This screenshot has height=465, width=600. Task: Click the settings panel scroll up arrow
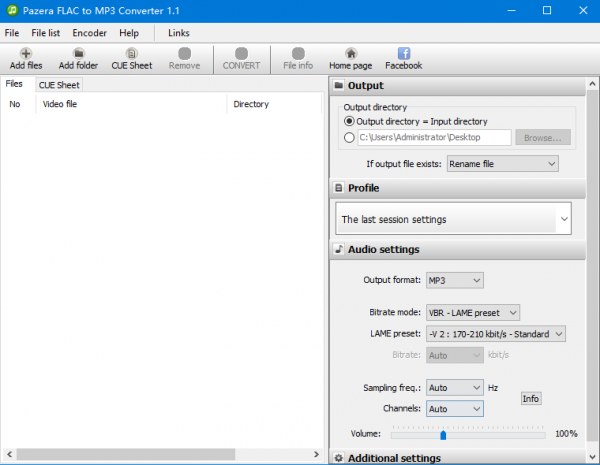pos(592,83)
